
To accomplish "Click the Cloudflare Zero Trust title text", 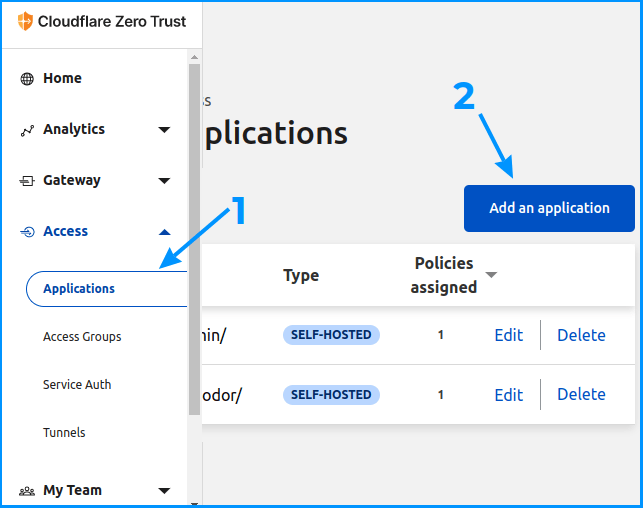I will [x=112, y=21].
